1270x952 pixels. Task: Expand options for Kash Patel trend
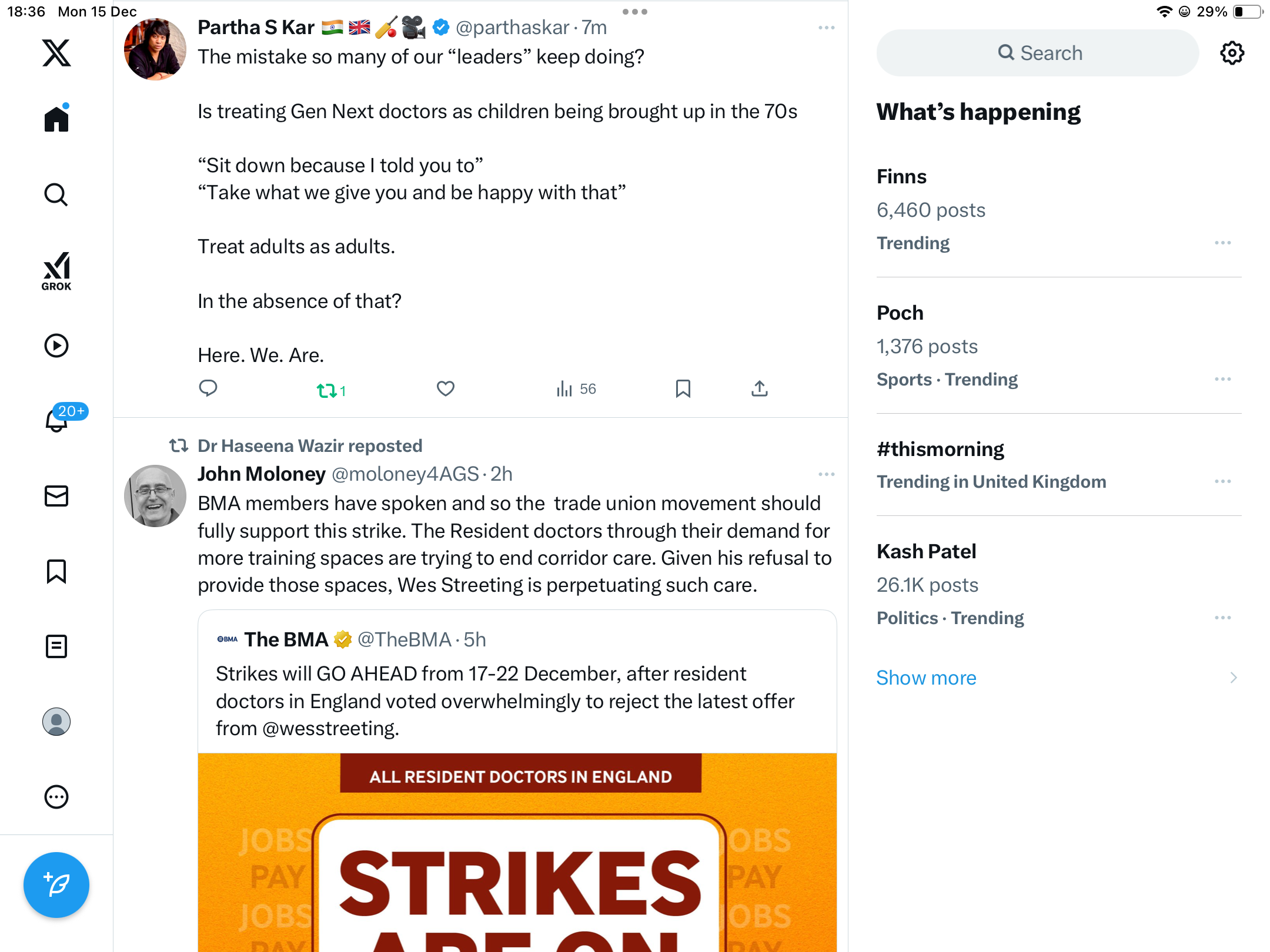click(1222, 618)
